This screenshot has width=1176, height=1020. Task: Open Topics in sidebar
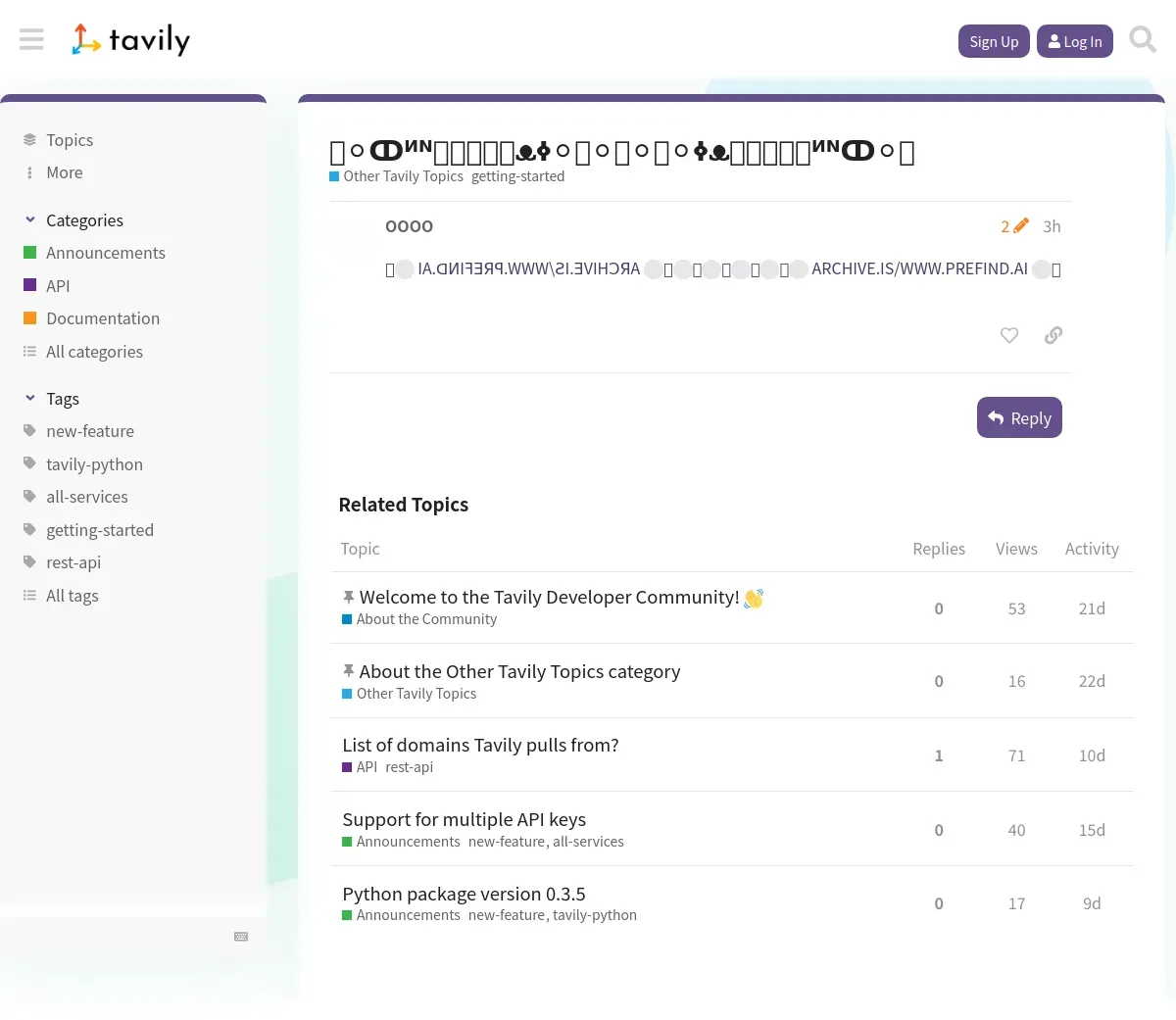coord(70,140)
